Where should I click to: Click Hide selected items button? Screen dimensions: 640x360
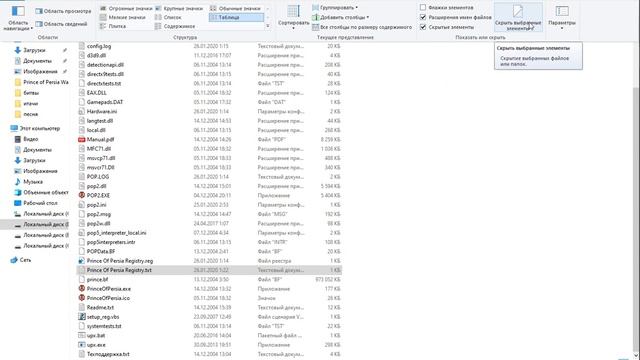coord(518,17)
